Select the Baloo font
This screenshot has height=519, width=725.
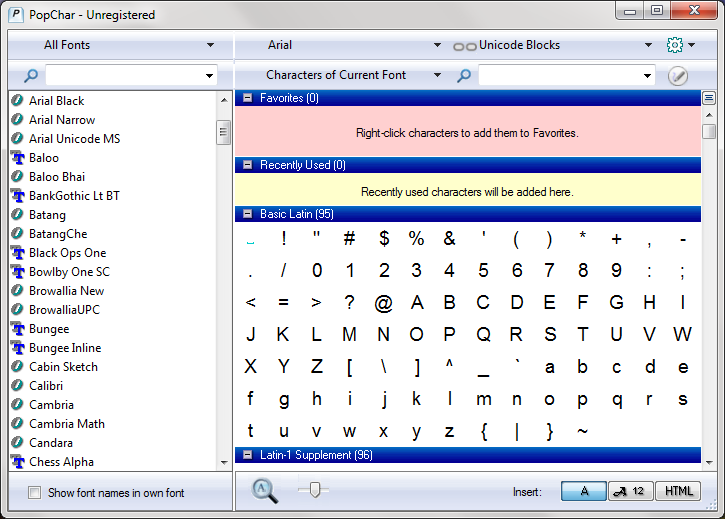(44, 158)
